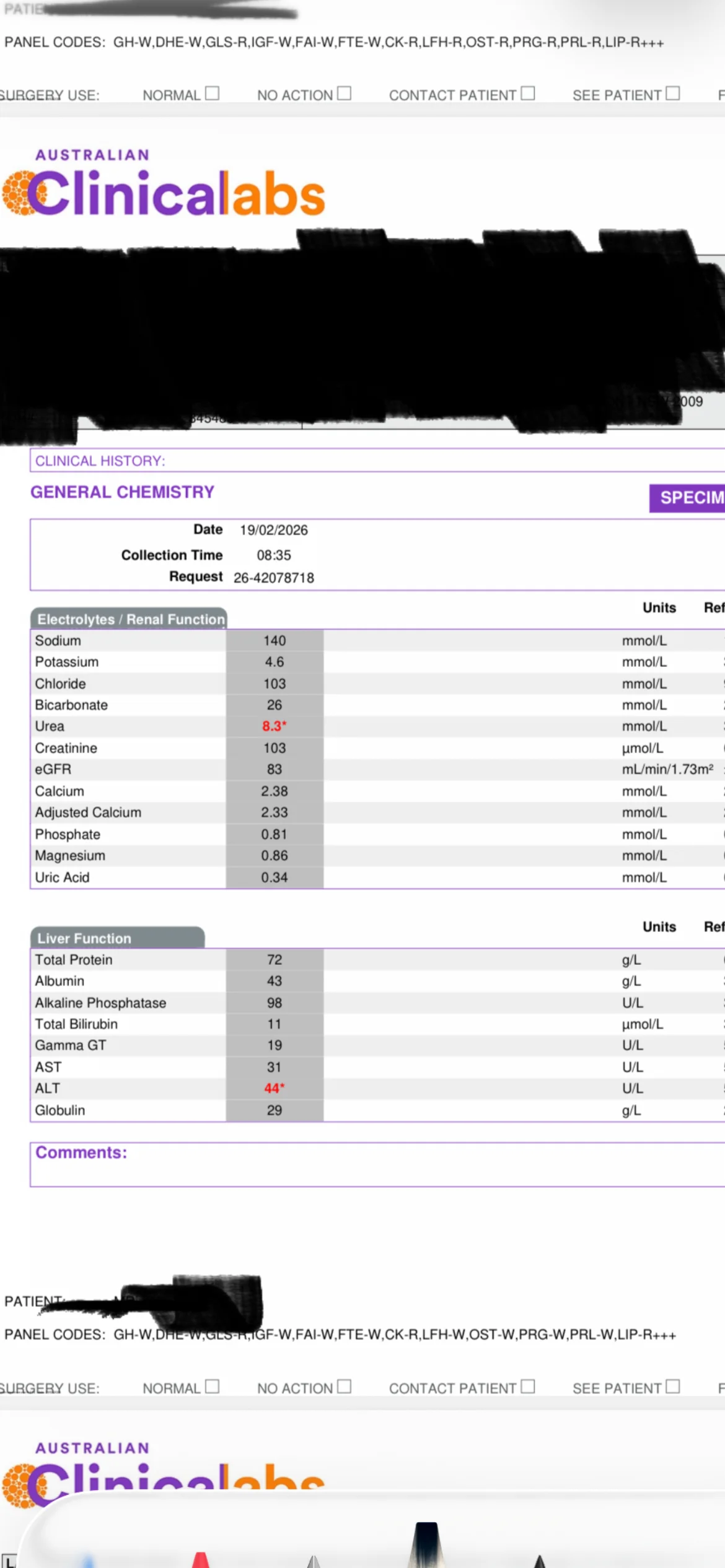Tap the flagged red Urea value 8.3

pos(274,726)
